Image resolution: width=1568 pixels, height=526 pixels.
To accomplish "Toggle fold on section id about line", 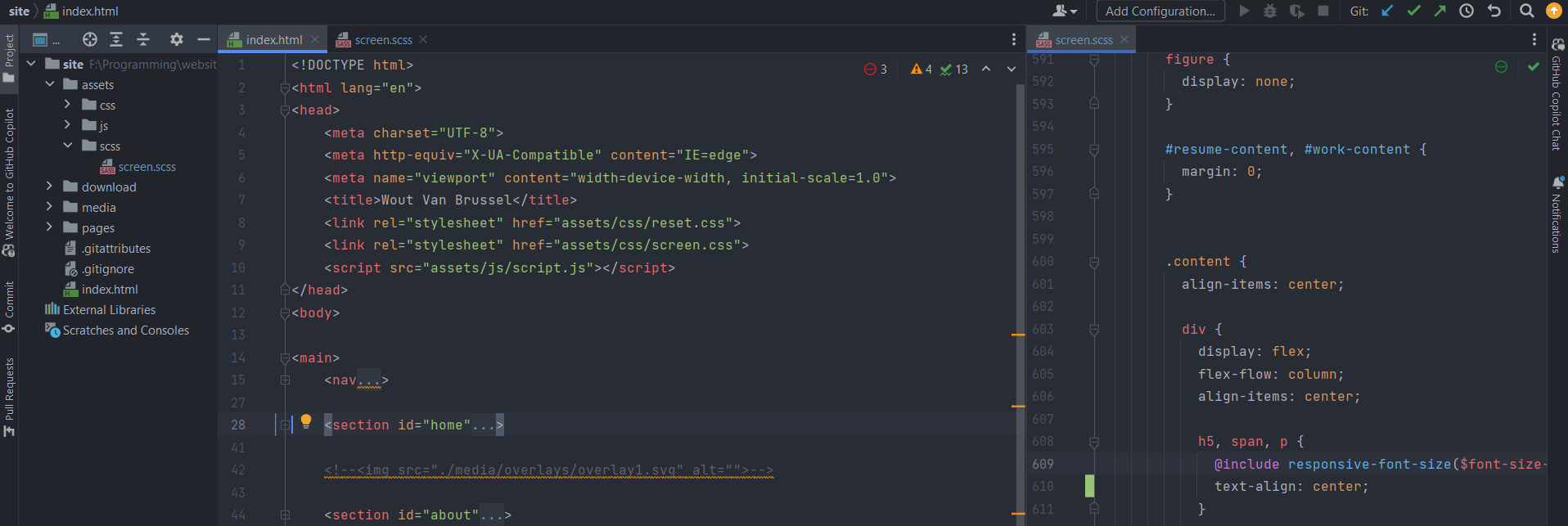I will point(285,515).
